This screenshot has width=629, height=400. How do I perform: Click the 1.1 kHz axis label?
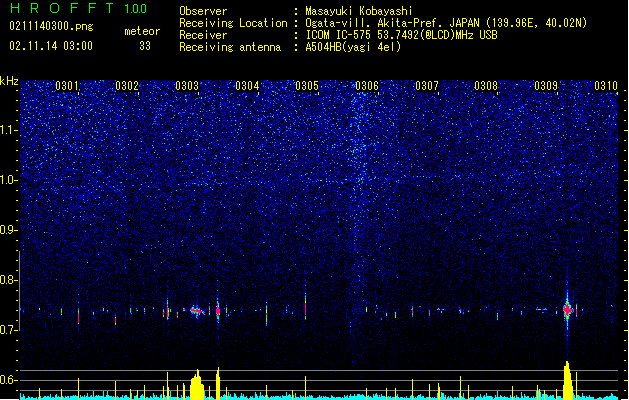tap(9, 130)
